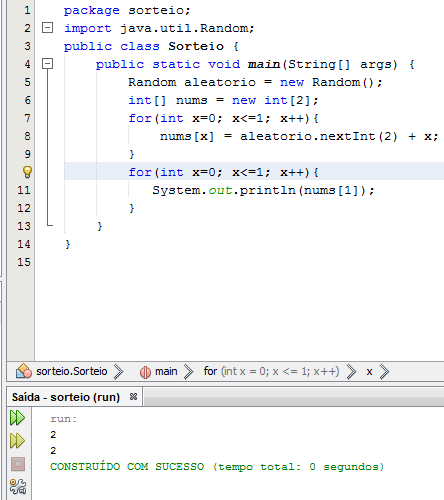
Task: Place cursor on nums[x] assignment line
Action: [299, 136]
